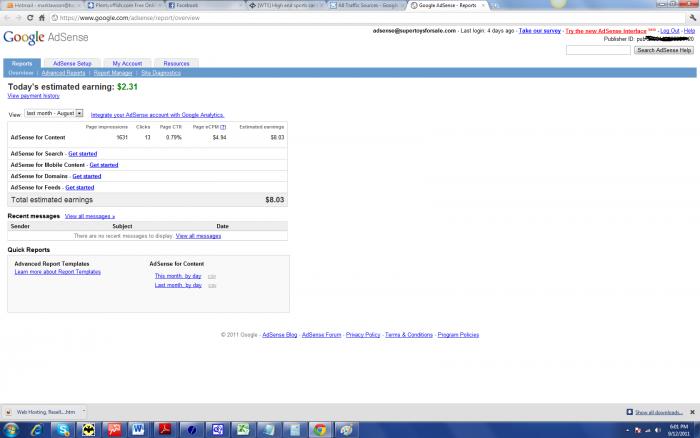Open the Resources tab
This screenshot has width=700, height=438.
pyautogui.click(x=176, y=63)
